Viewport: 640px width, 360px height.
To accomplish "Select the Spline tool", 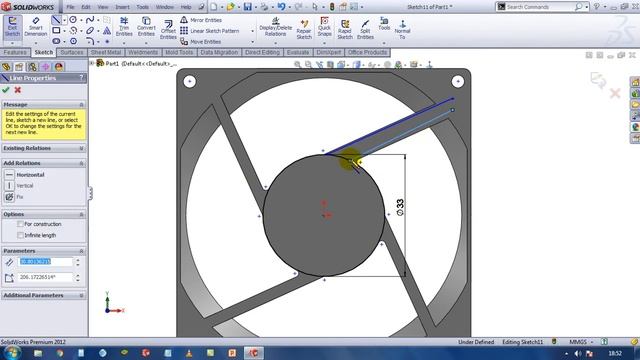I will (90, 20).
